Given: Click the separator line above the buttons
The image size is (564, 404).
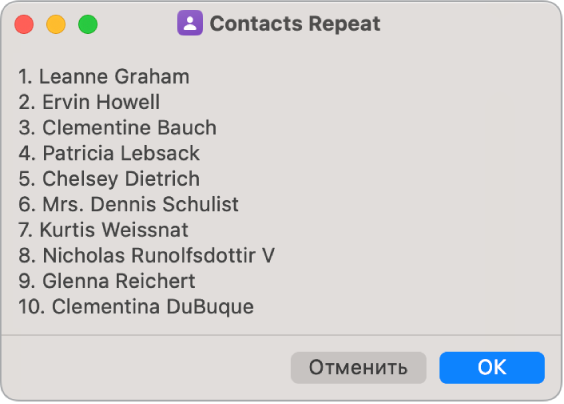Looking at the screenshot, I should 282,335.
